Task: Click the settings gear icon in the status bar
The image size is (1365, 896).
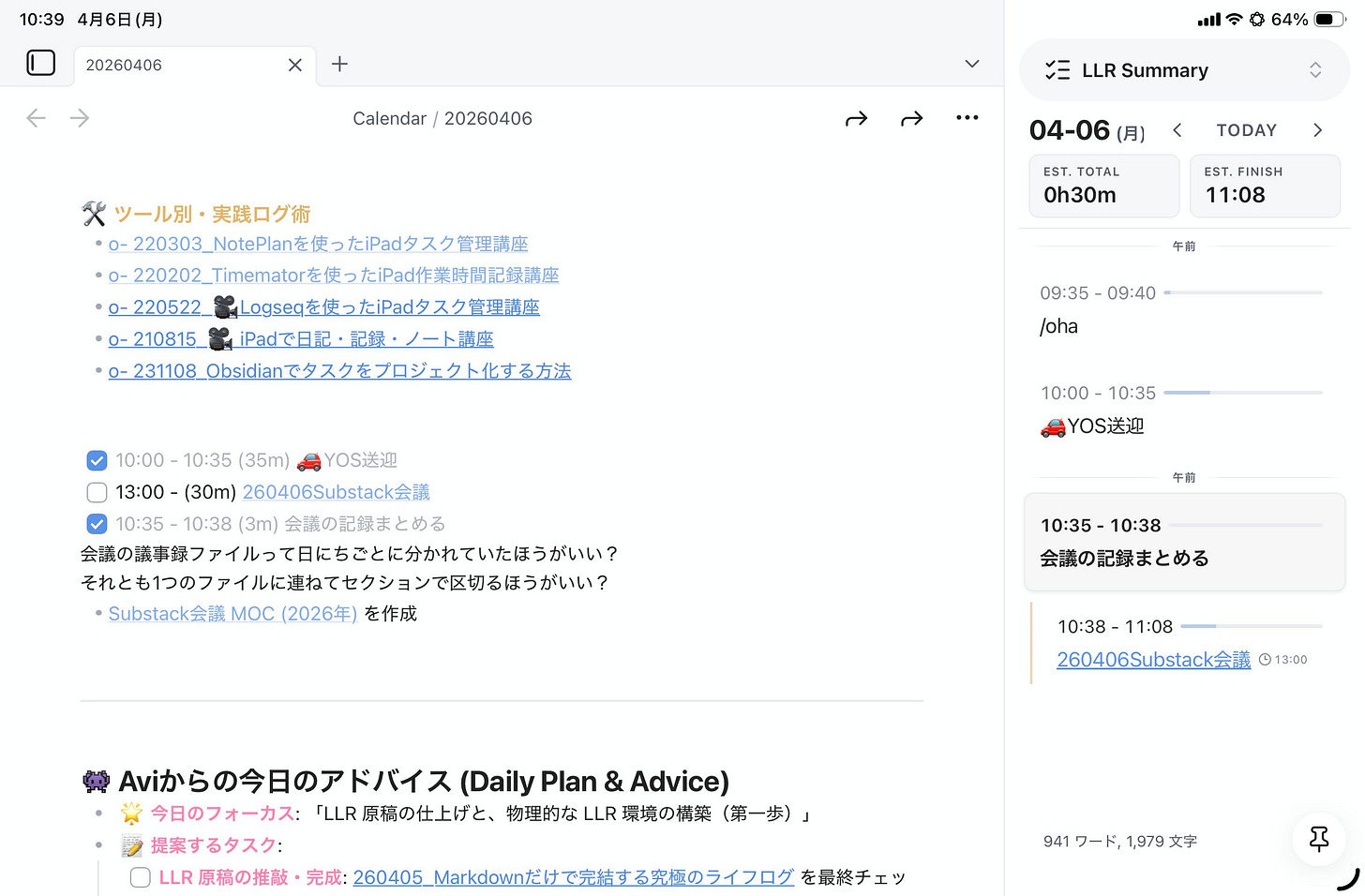Action: tap(1256, 18)
